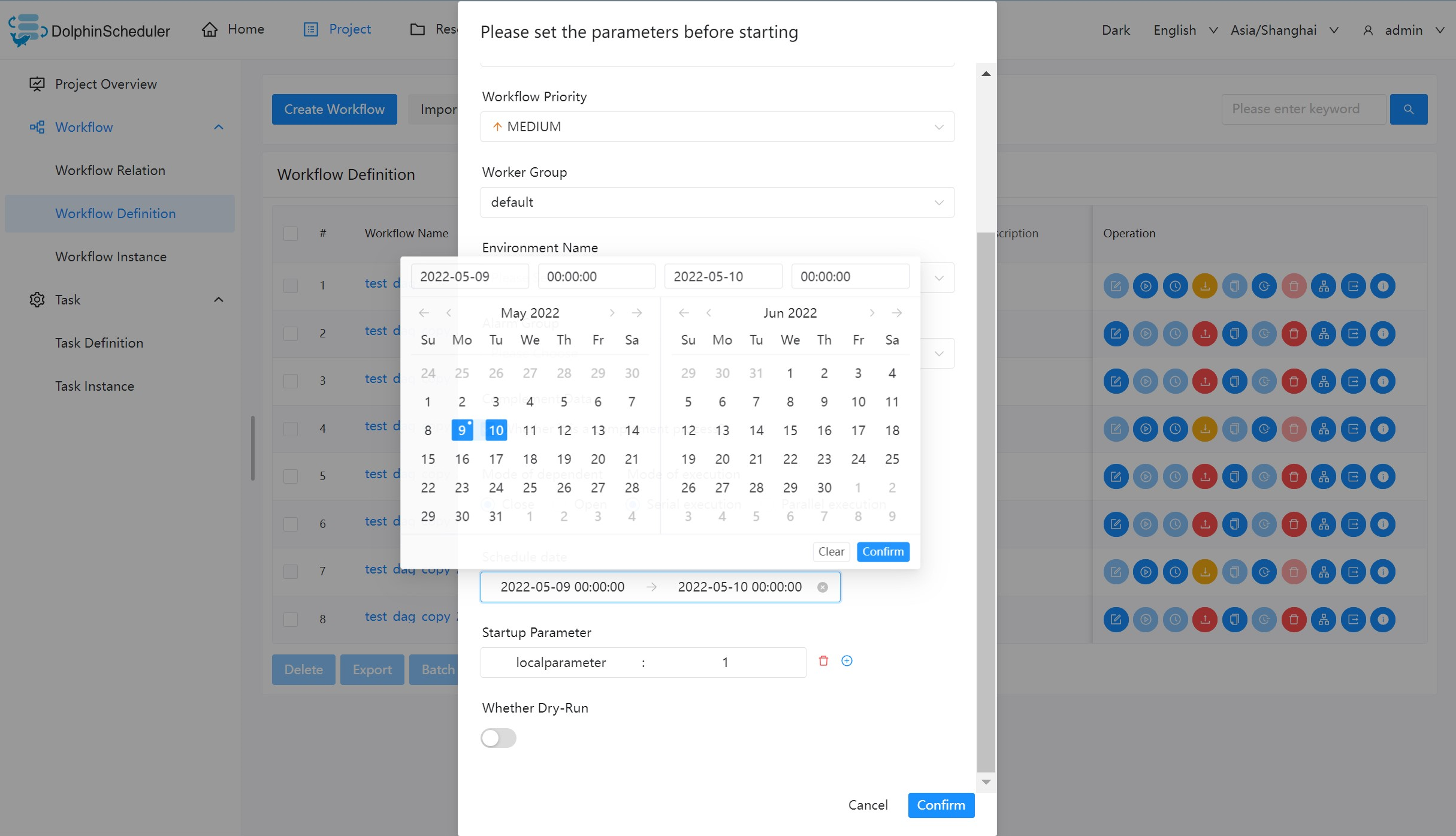The height and width of the screenshot is (836, 1456).
Task: Toggle the Whether Dry-Run switch
Action: pyautogui.click(x=498, y=738)
